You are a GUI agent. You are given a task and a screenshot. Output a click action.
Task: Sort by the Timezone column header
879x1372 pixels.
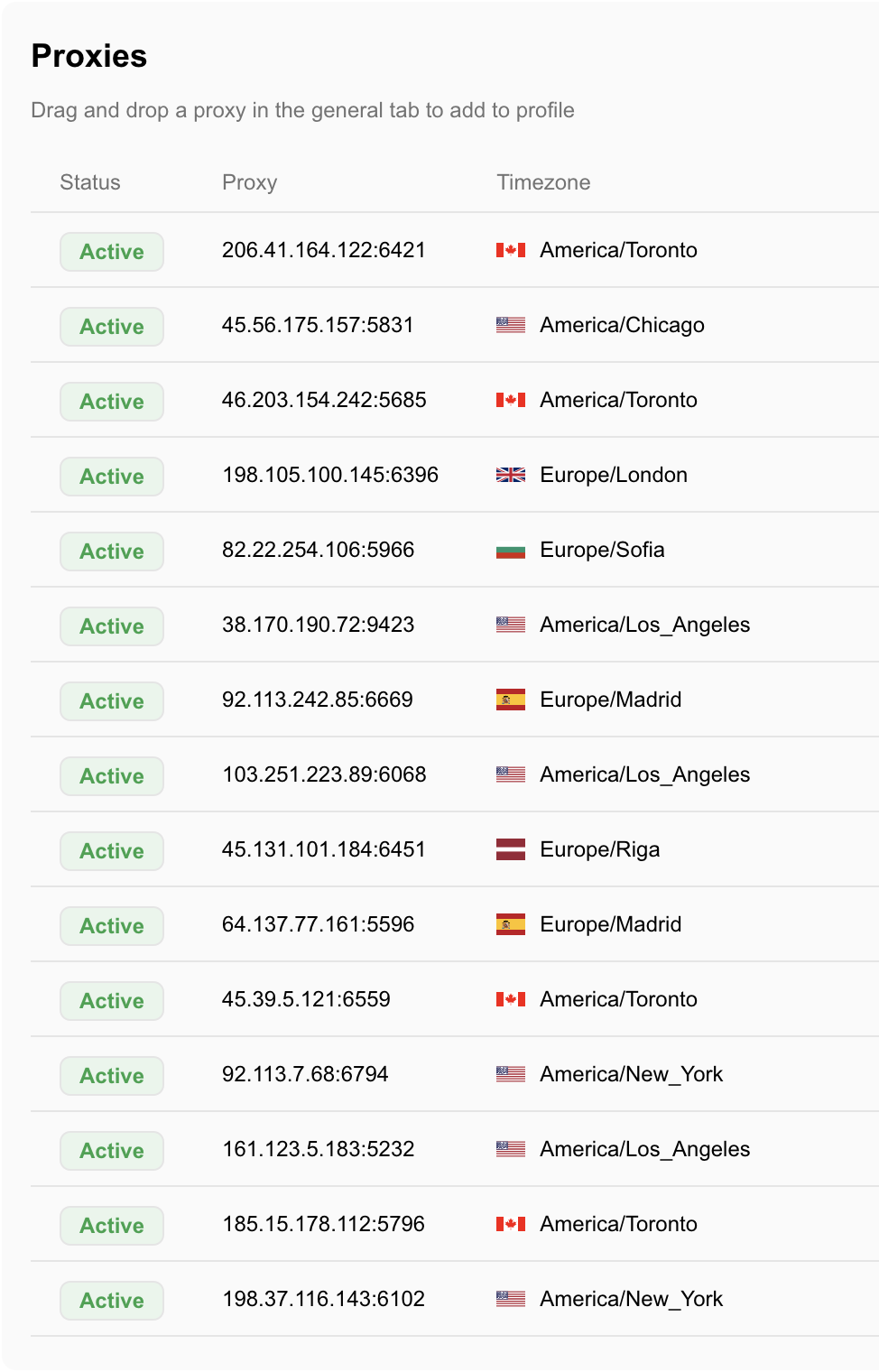pyautogui.click(x=543, y=182)
